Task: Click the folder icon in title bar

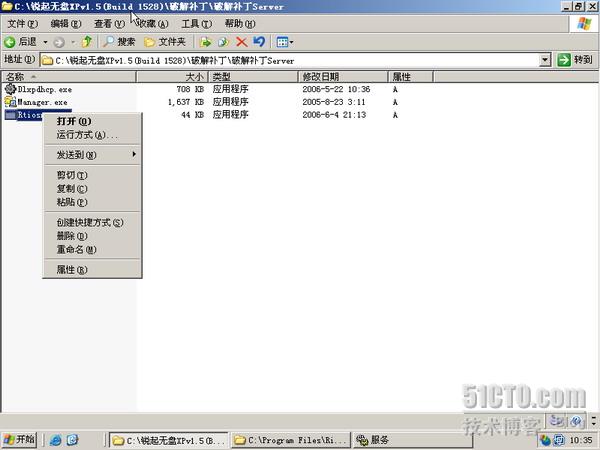Action: [x=7, y=7]
